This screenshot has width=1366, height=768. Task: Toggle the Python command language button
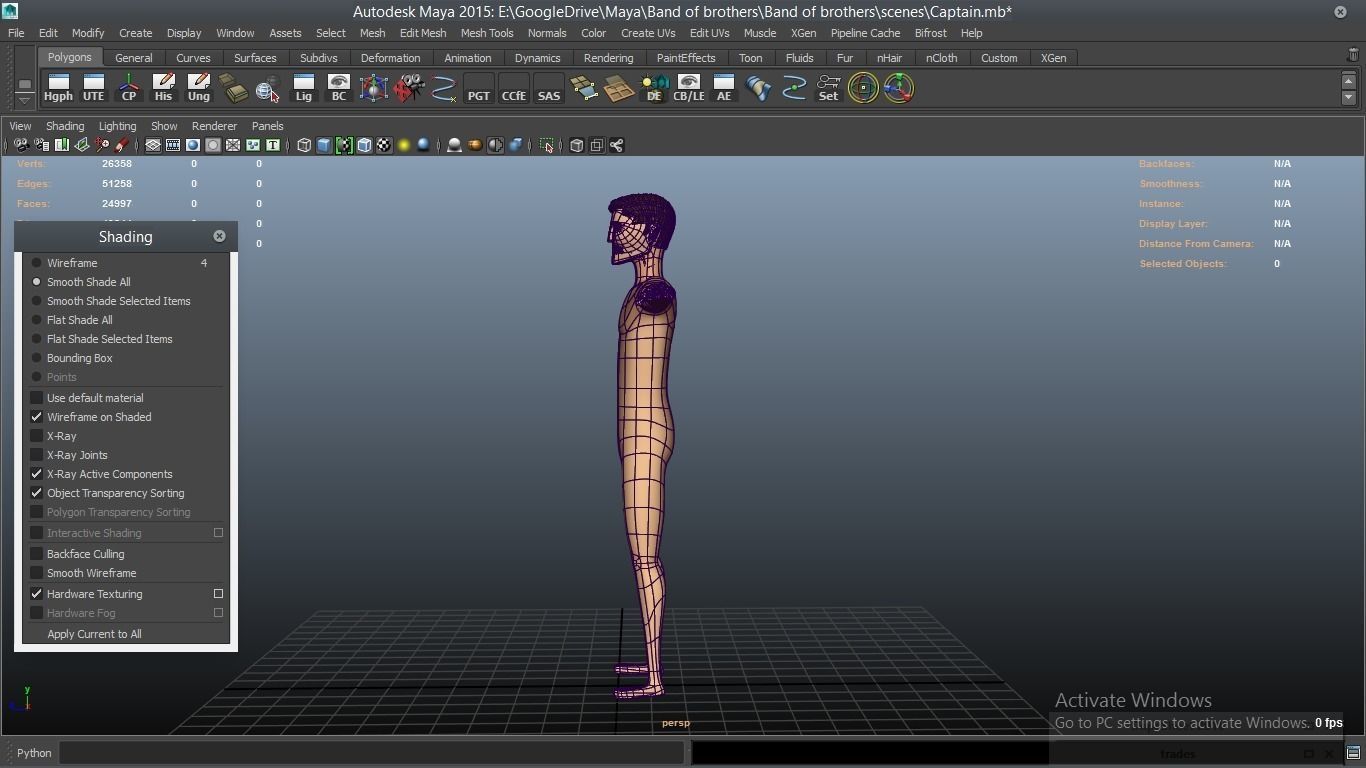34,753
